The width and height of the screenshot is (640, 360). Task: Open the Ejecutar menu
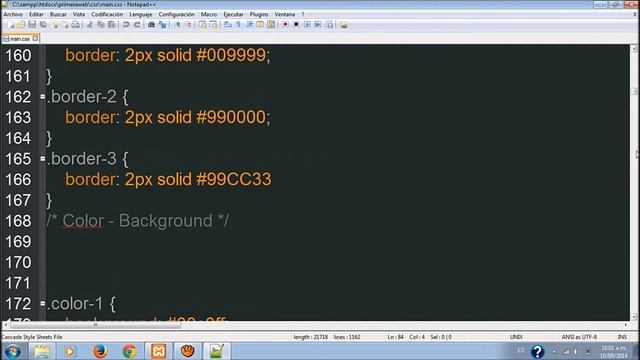click(x=233, y=14)
